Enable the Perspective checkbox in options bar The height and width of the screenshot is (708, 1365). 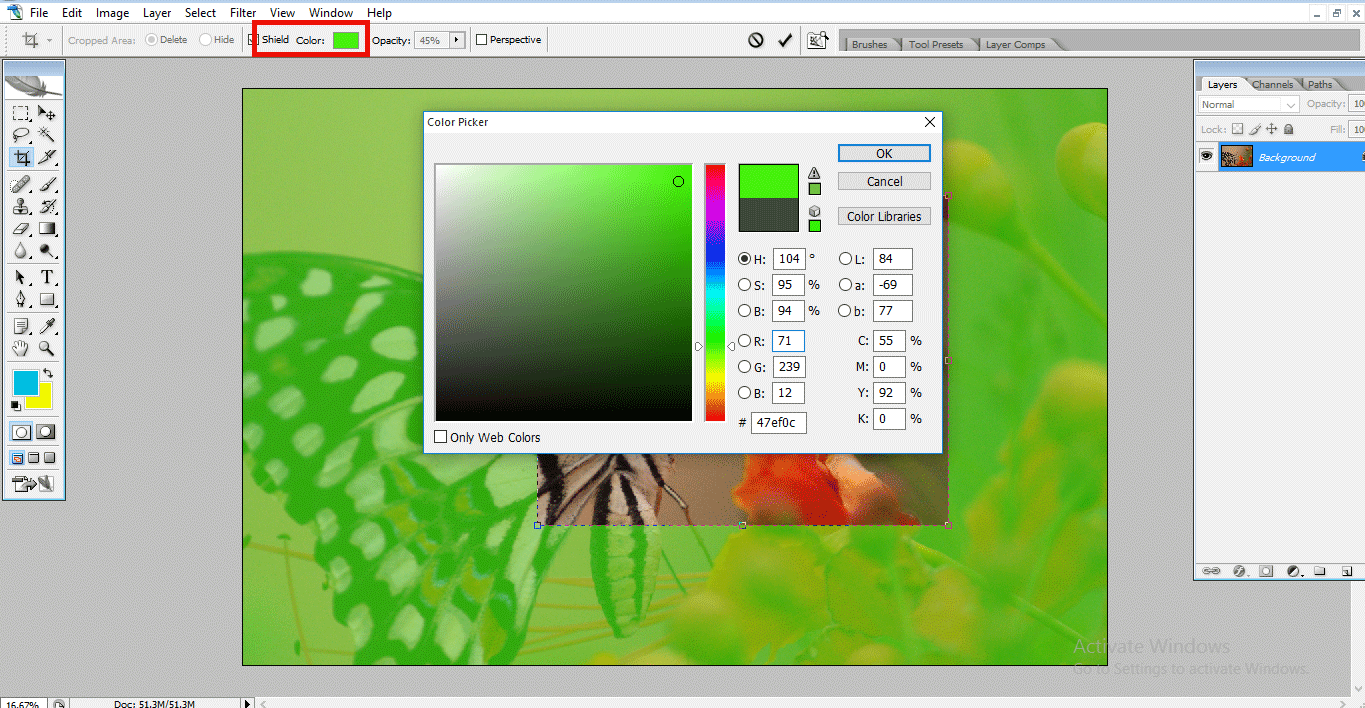[x=482, y=39]
